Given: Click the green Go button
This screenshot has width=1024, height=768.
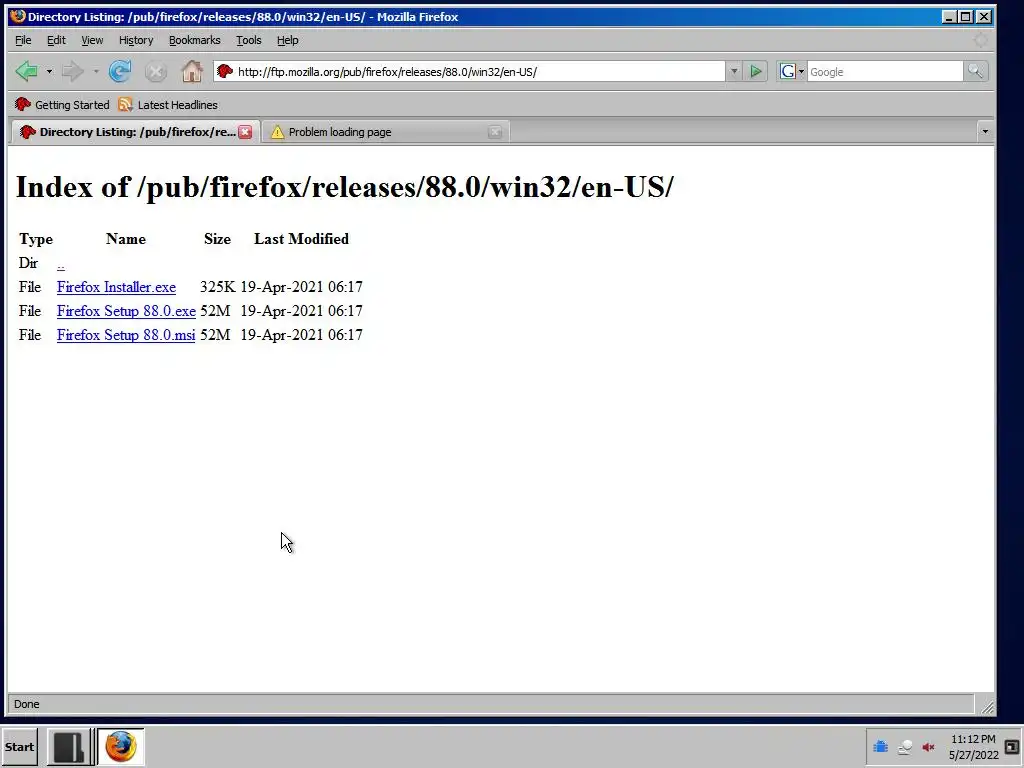Looking at the screenshot, I should (756, 71).
